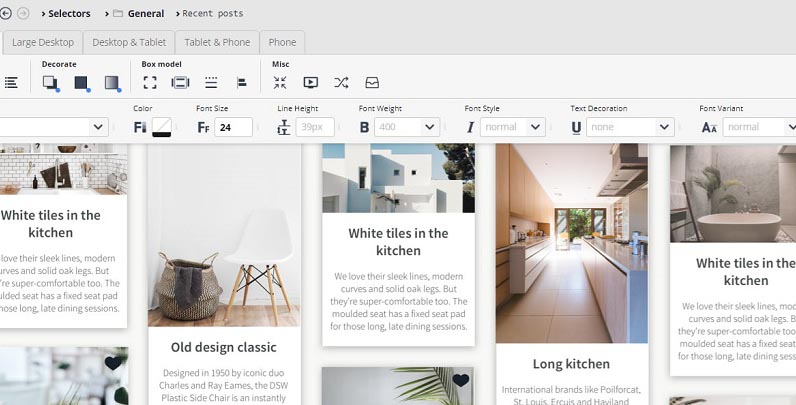
Task: Go to Selectors in the breadcrumb
Action: 69,14
